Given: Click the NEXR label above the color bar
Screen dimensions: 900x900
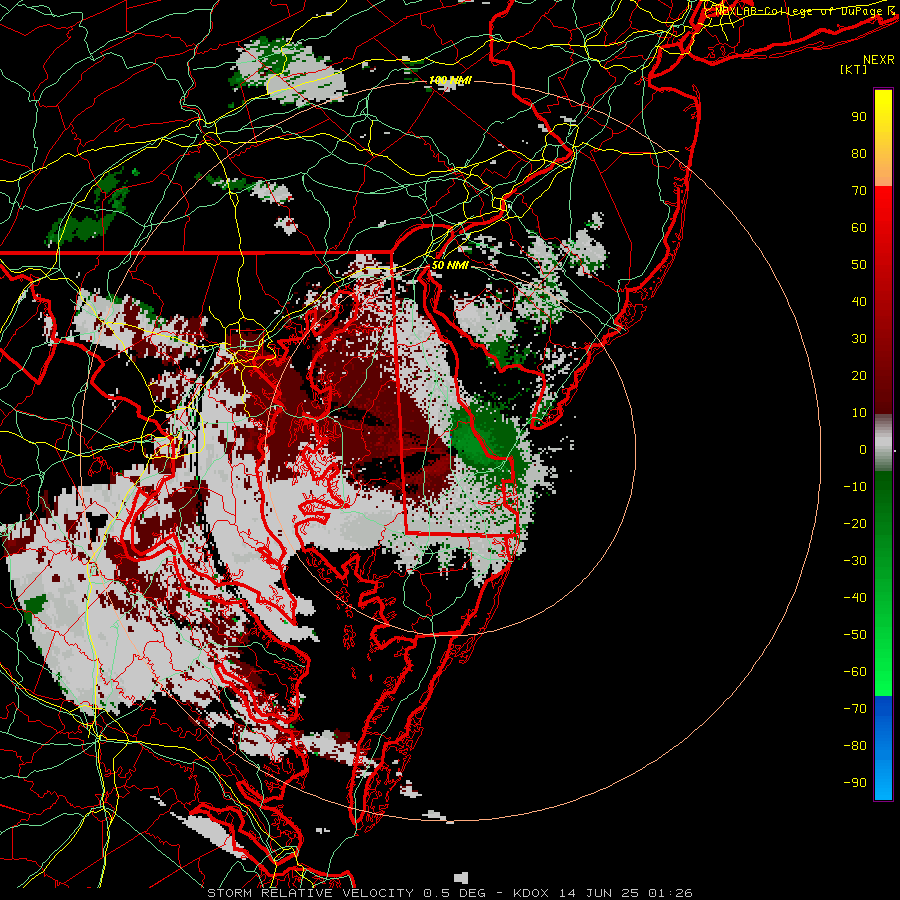Looking at the screenshot, I should coord(879,60).
